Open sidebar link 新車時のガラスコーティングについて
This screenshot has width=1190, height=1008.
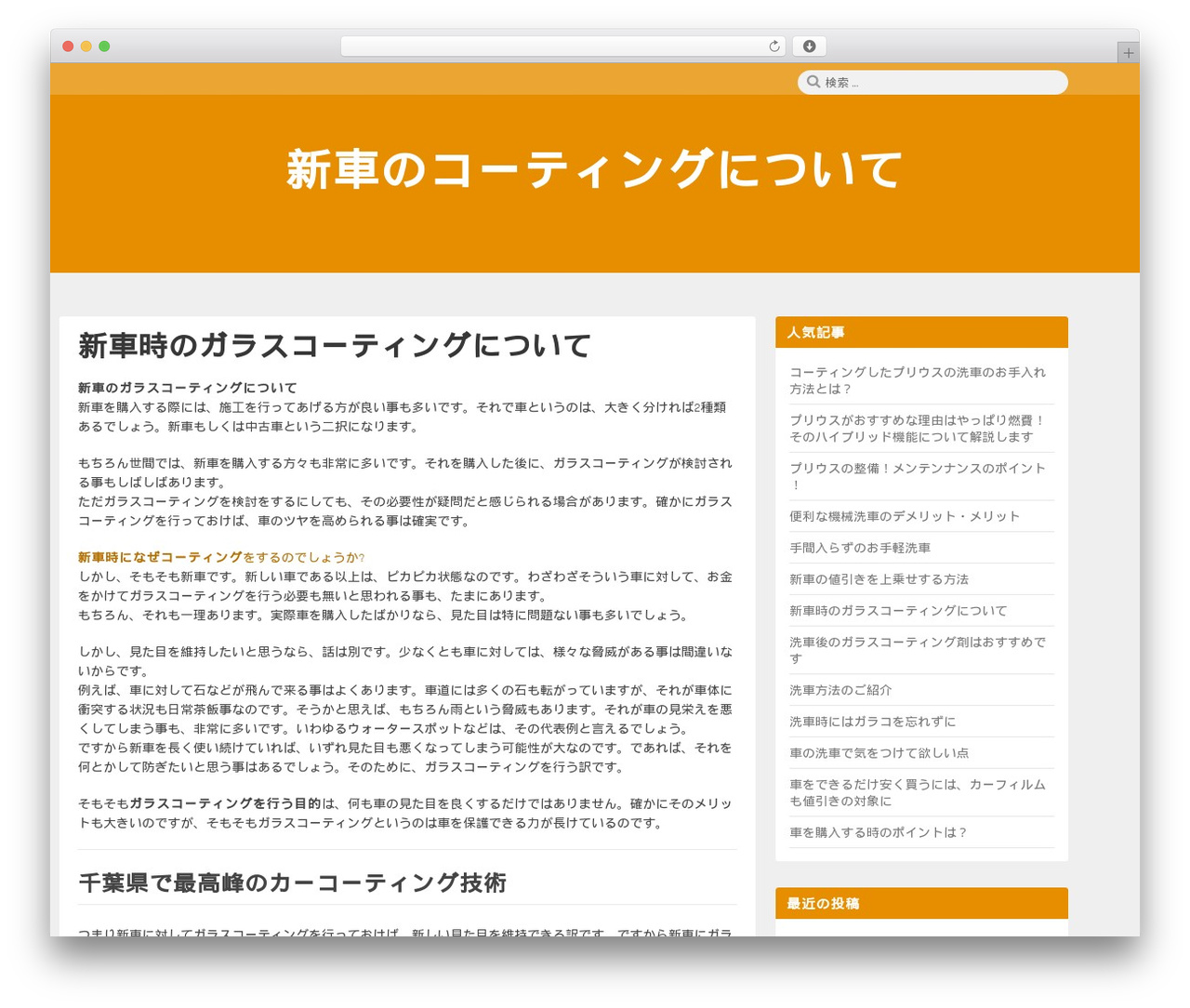(898, 611)
